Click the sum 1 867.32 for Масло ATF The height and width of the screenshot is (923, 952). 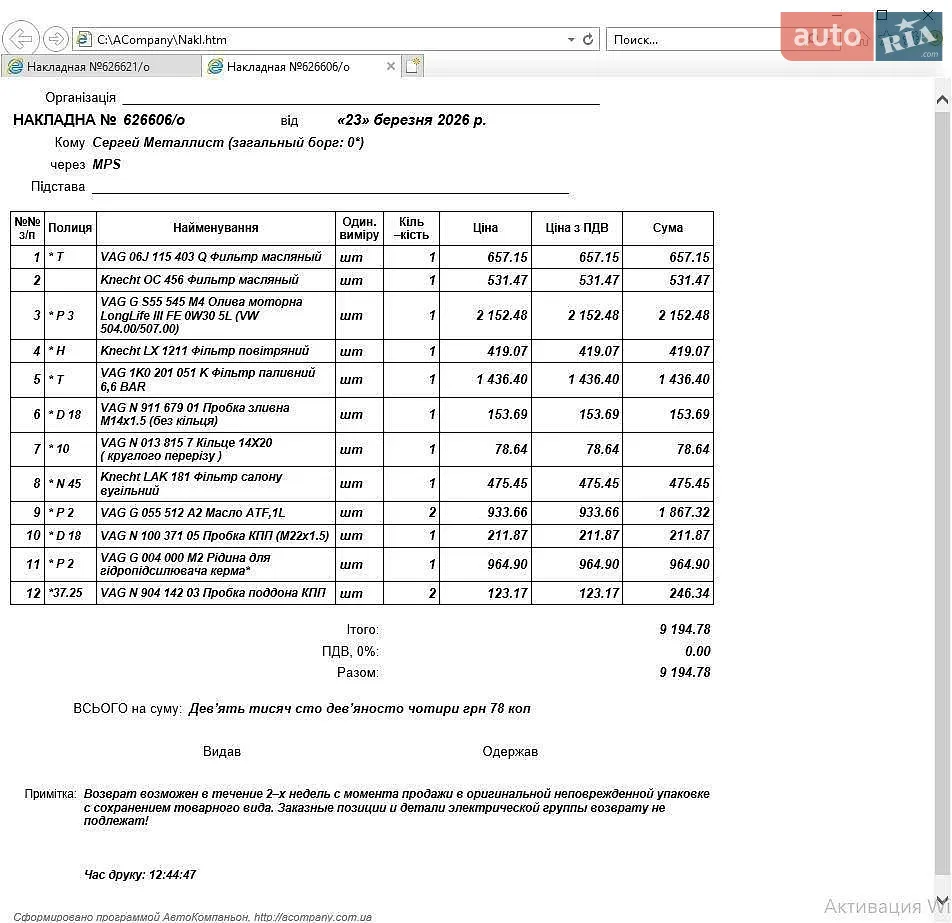tap(684, 513)
